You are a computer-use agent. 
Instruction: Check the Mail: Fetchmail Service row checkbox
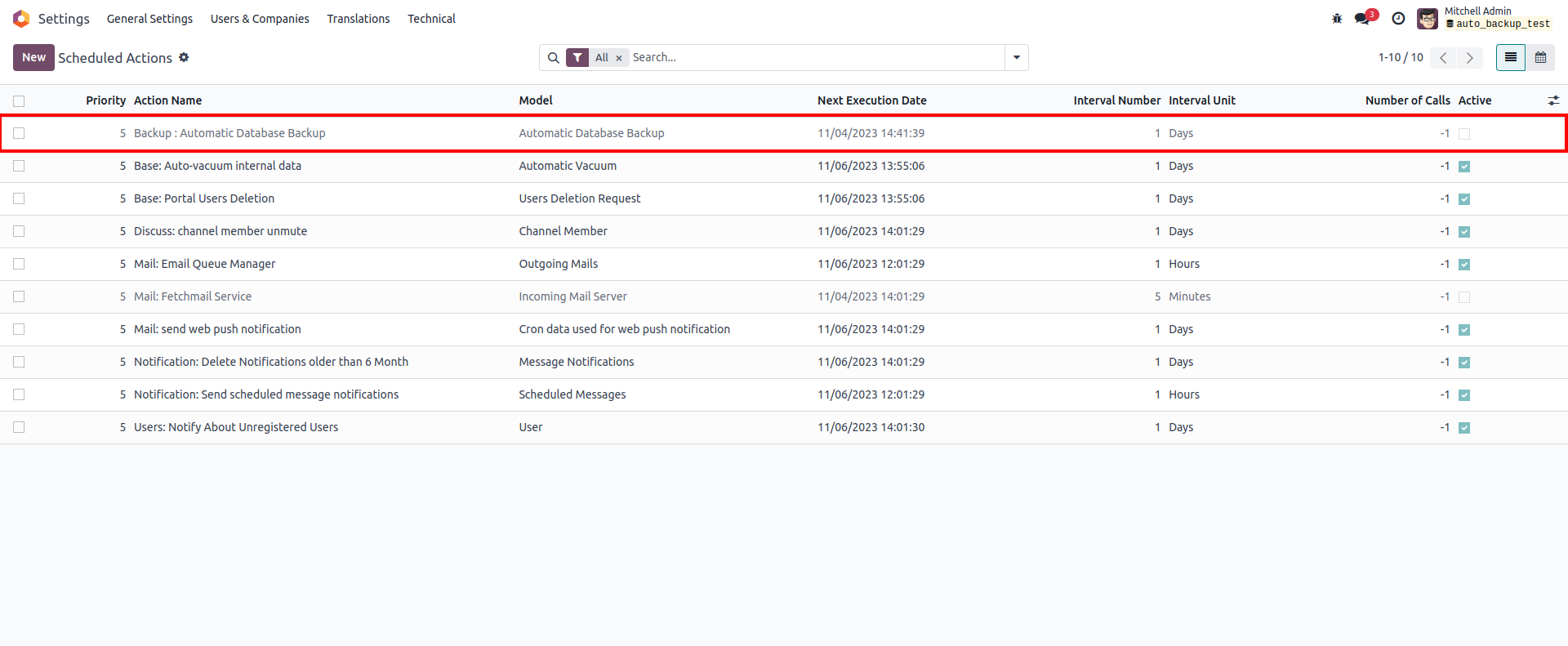(19, 296)
